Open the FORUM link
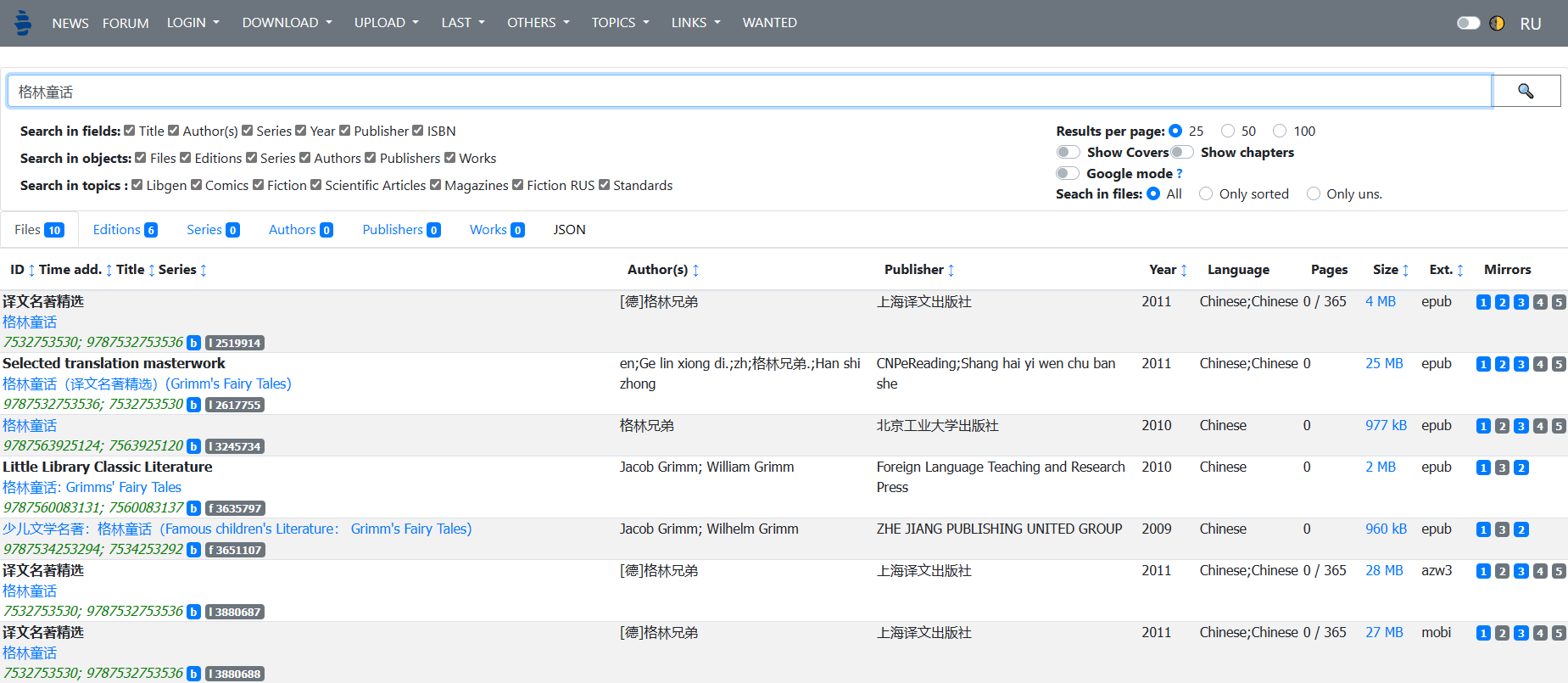This screenshot has height=683, width=1568. (x=126, y=23)
